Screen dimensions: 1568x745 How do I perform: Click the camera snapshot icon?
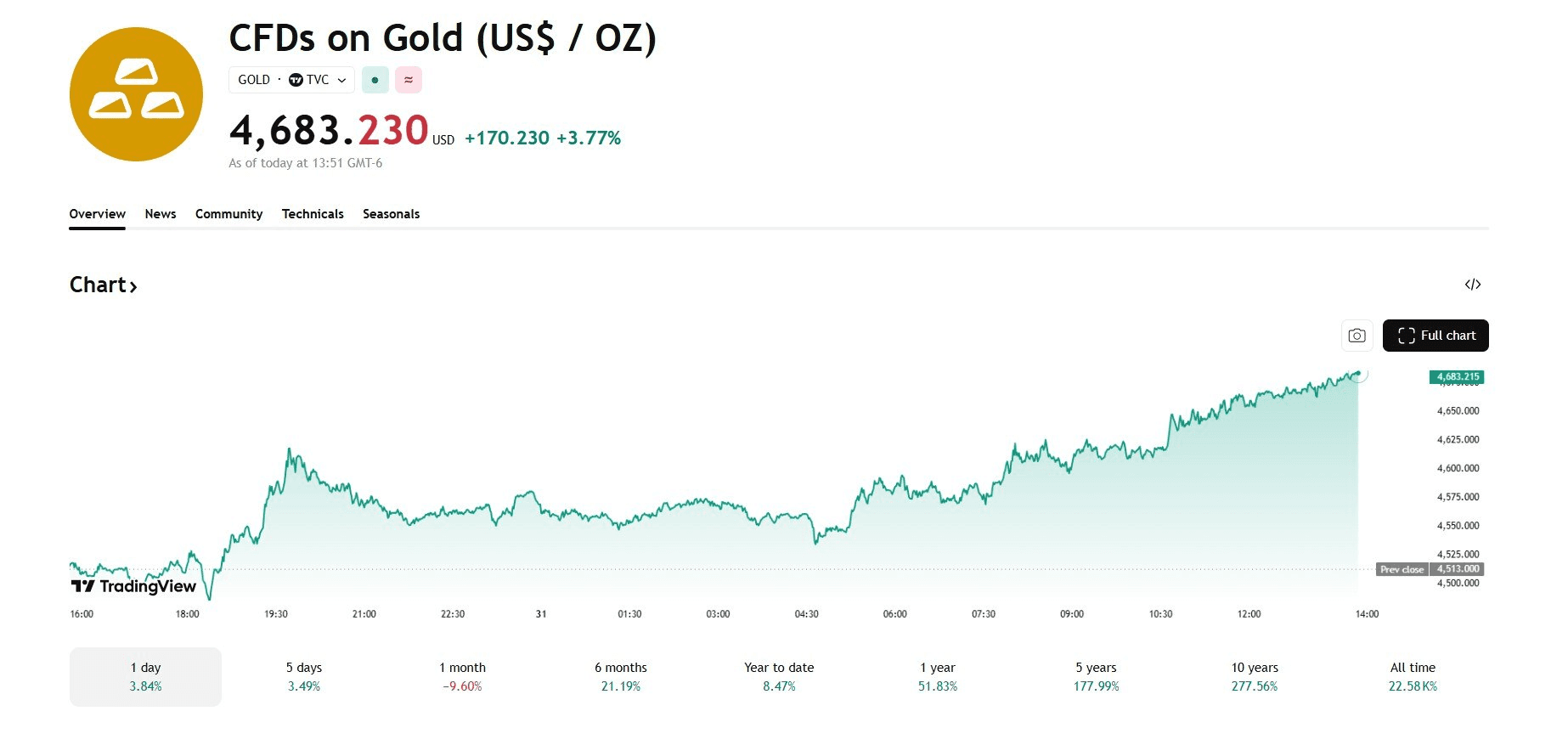(1356, 336)
